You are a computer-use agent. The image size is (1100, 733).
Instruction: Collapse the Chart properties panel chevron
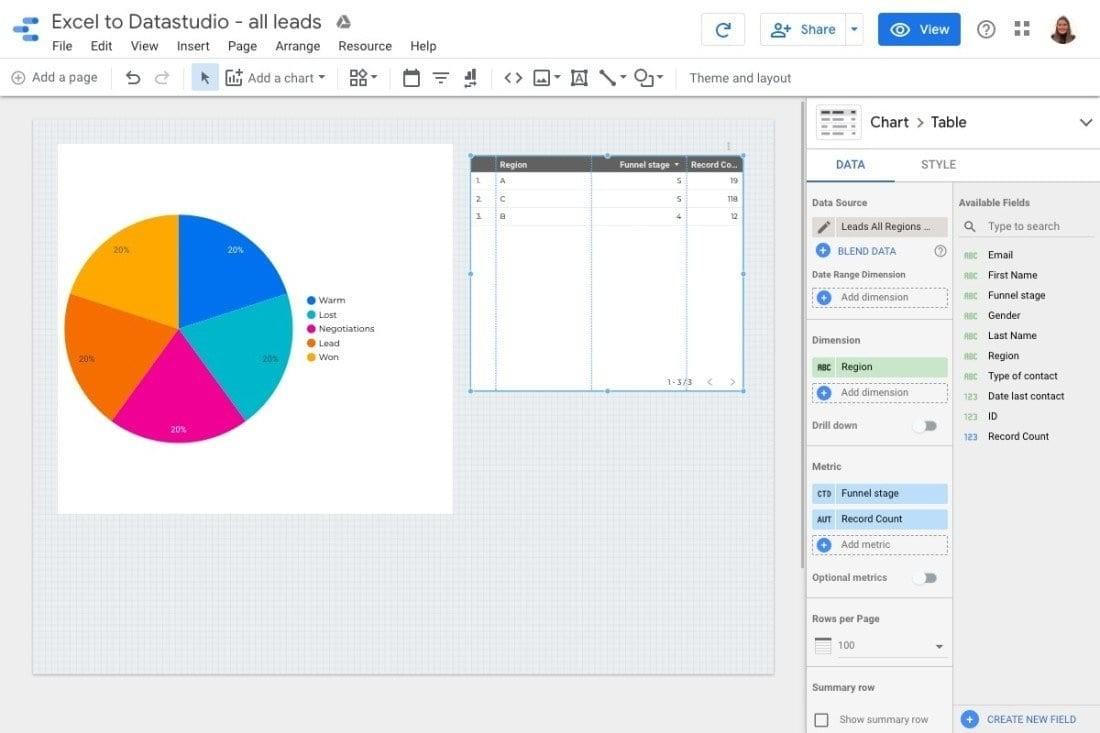pyautogui.click(x=1086, y=122)
